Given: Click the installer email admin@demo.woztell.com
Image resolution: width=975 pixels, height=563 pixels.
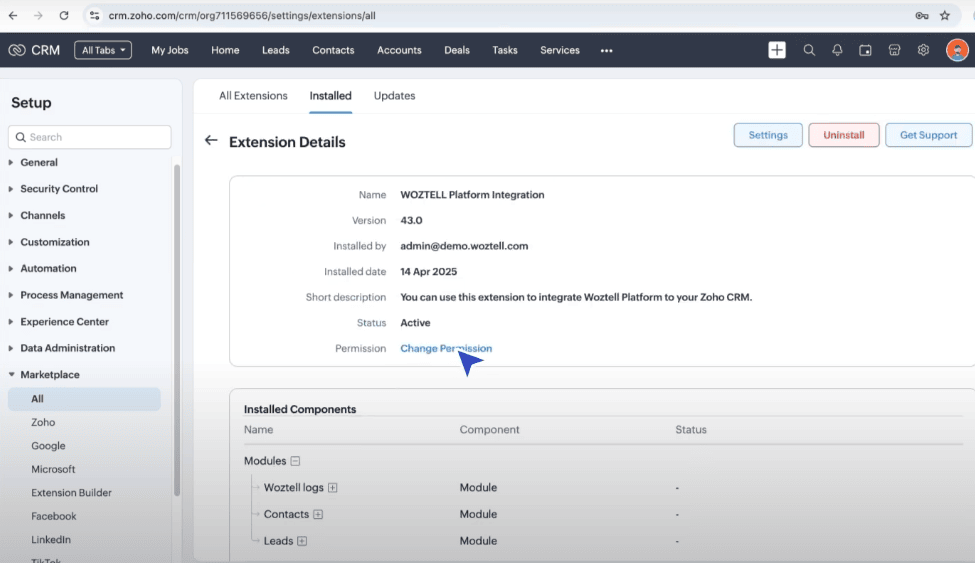Looking at the screenshot, I should tap(464, 246).
